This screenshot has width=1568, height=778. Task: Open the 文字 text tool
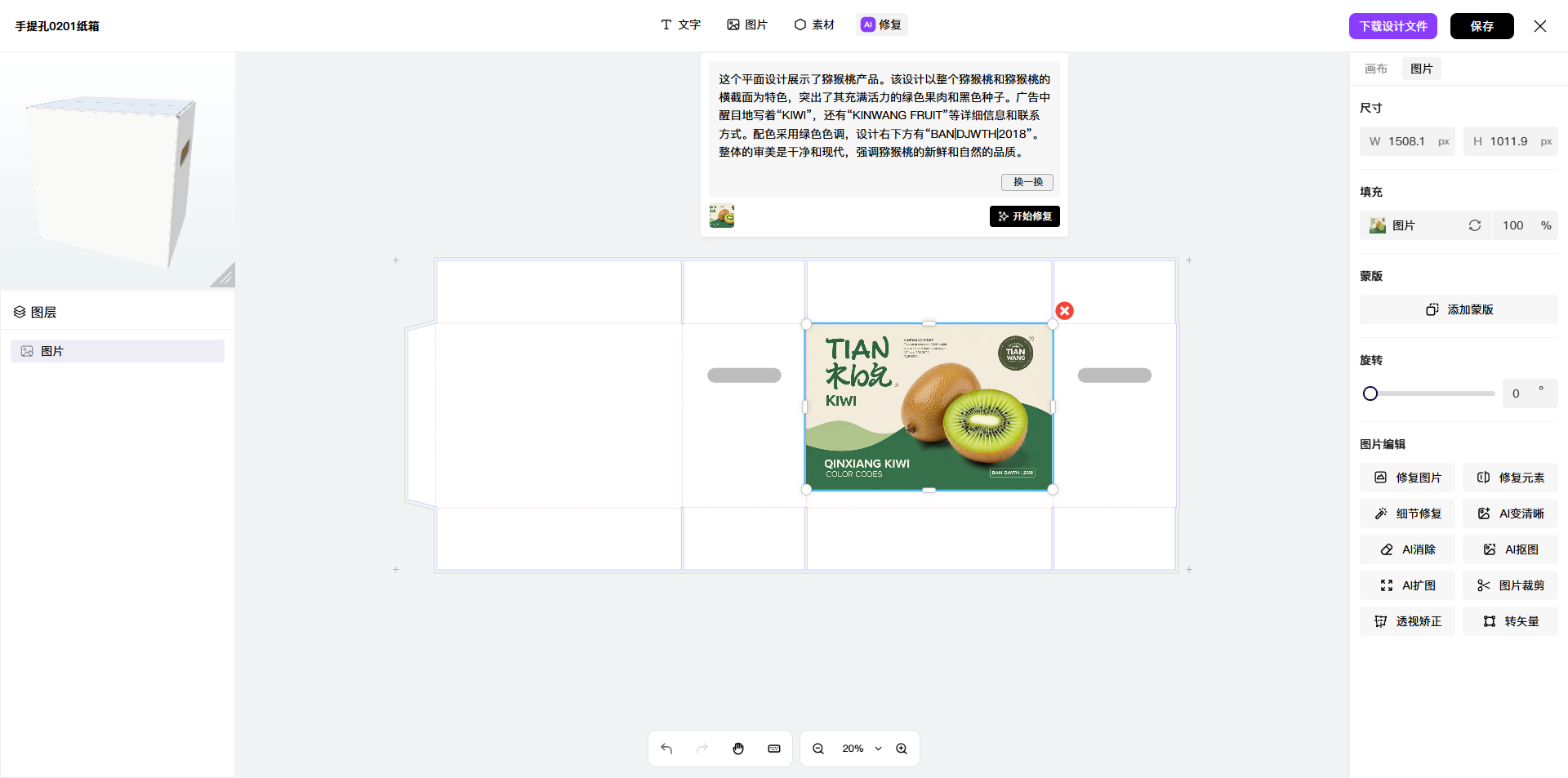[680, 24]
